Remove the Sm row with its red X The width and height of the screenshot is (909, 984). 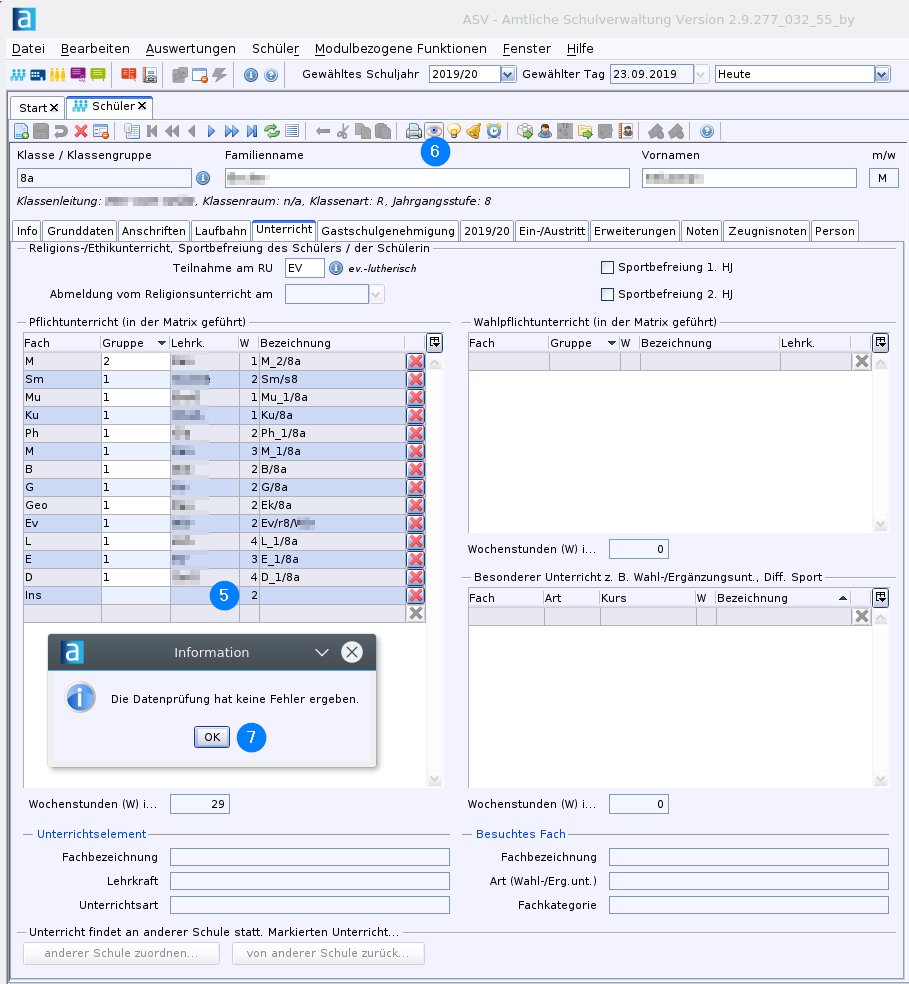[416, 380]
